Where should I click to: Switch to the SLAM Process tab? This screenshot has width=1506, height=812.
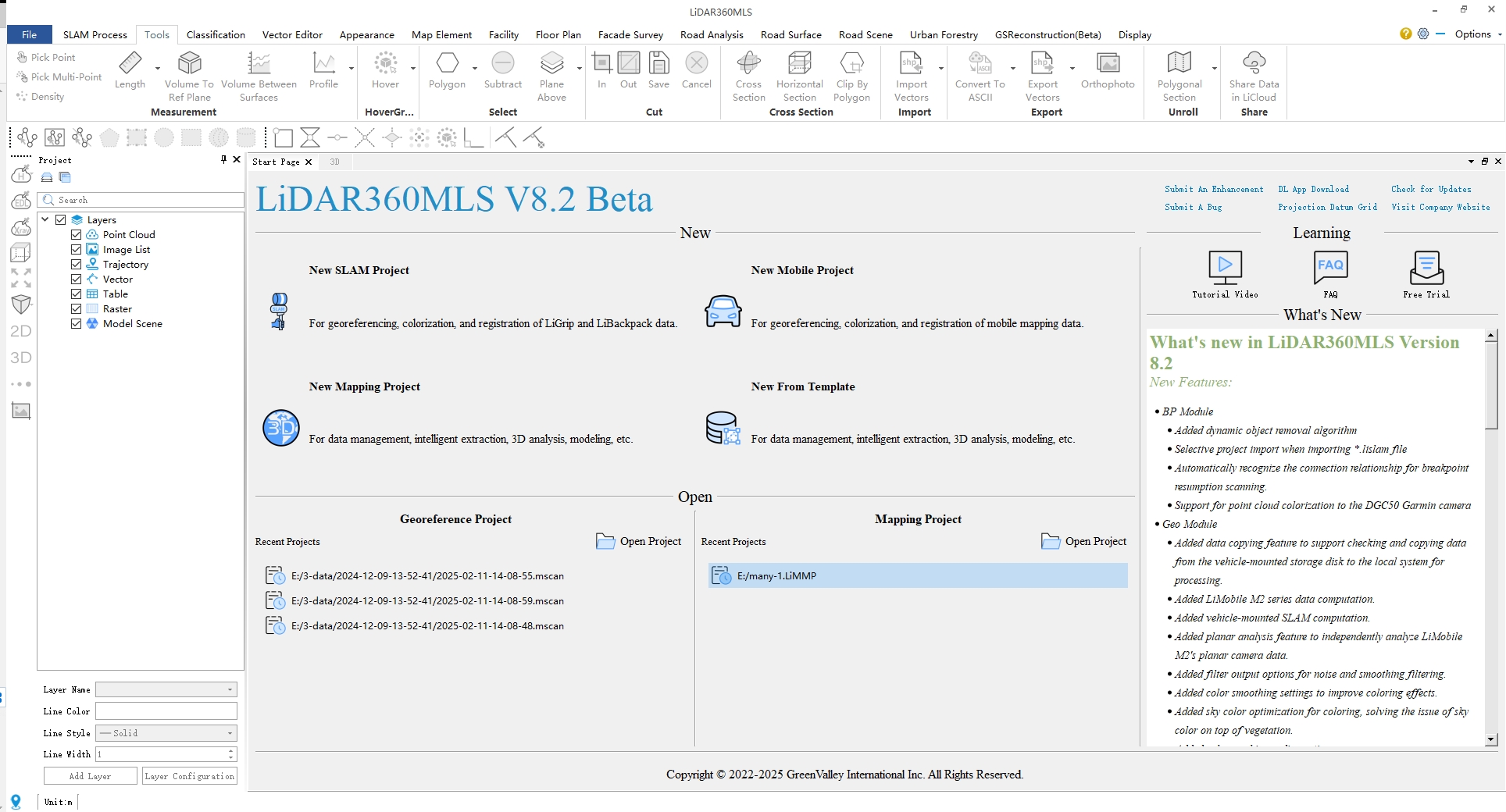pos(95,34)
